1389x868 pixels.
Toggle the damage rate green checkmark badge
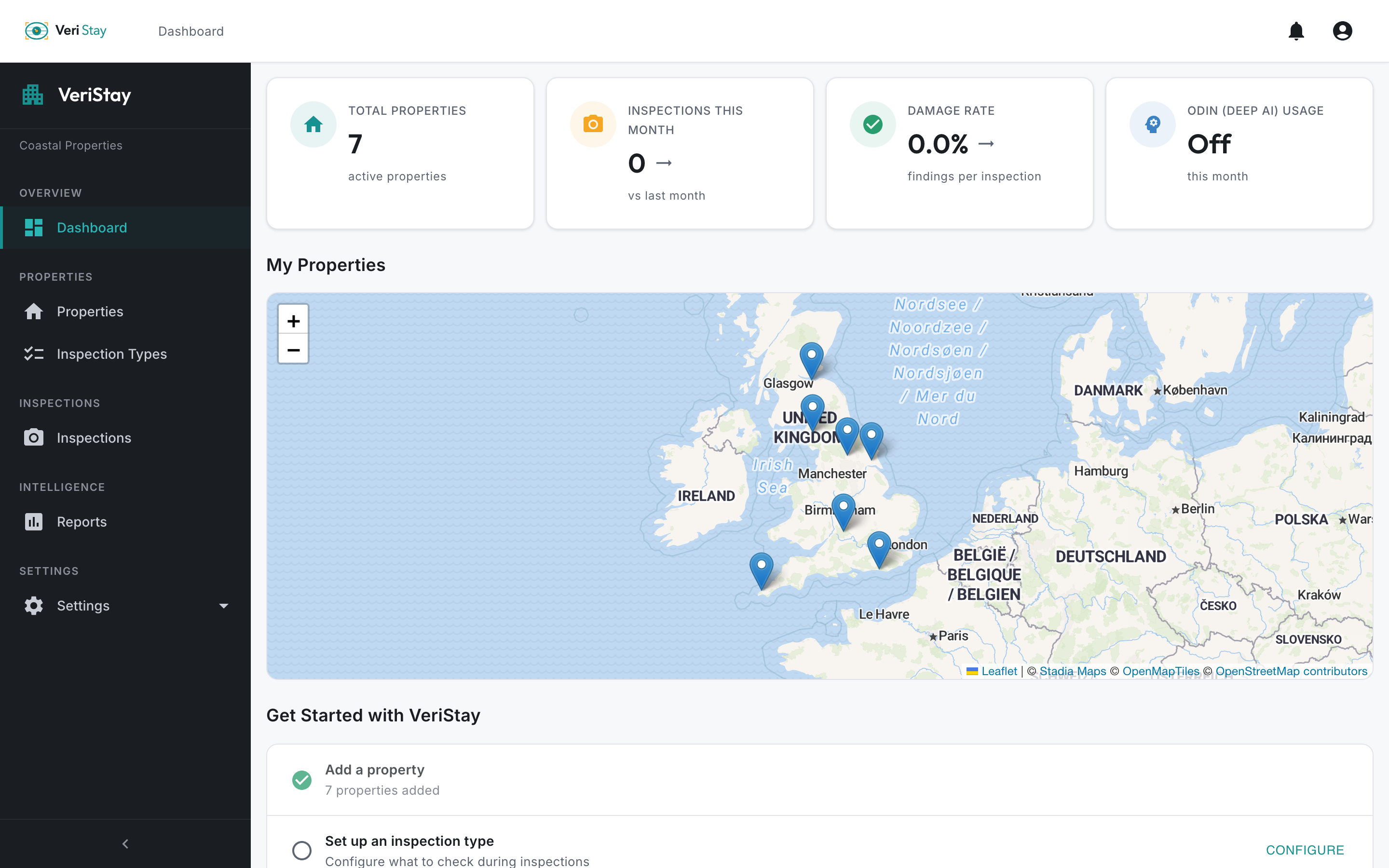click(x=872, y=123)
